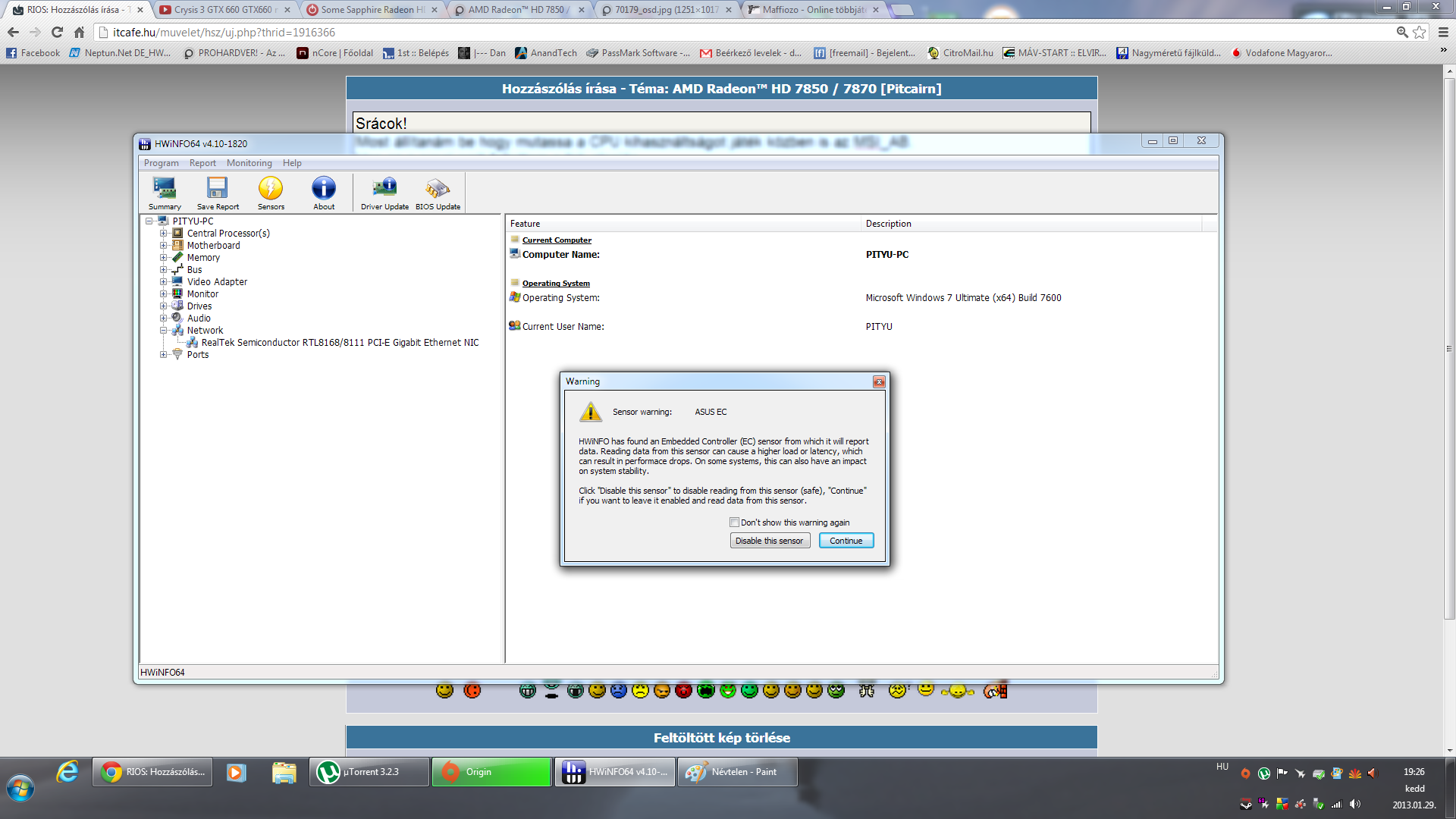Expand the Motherboard tree node
Screen dimensions: 1456x819
pos(163,246)
